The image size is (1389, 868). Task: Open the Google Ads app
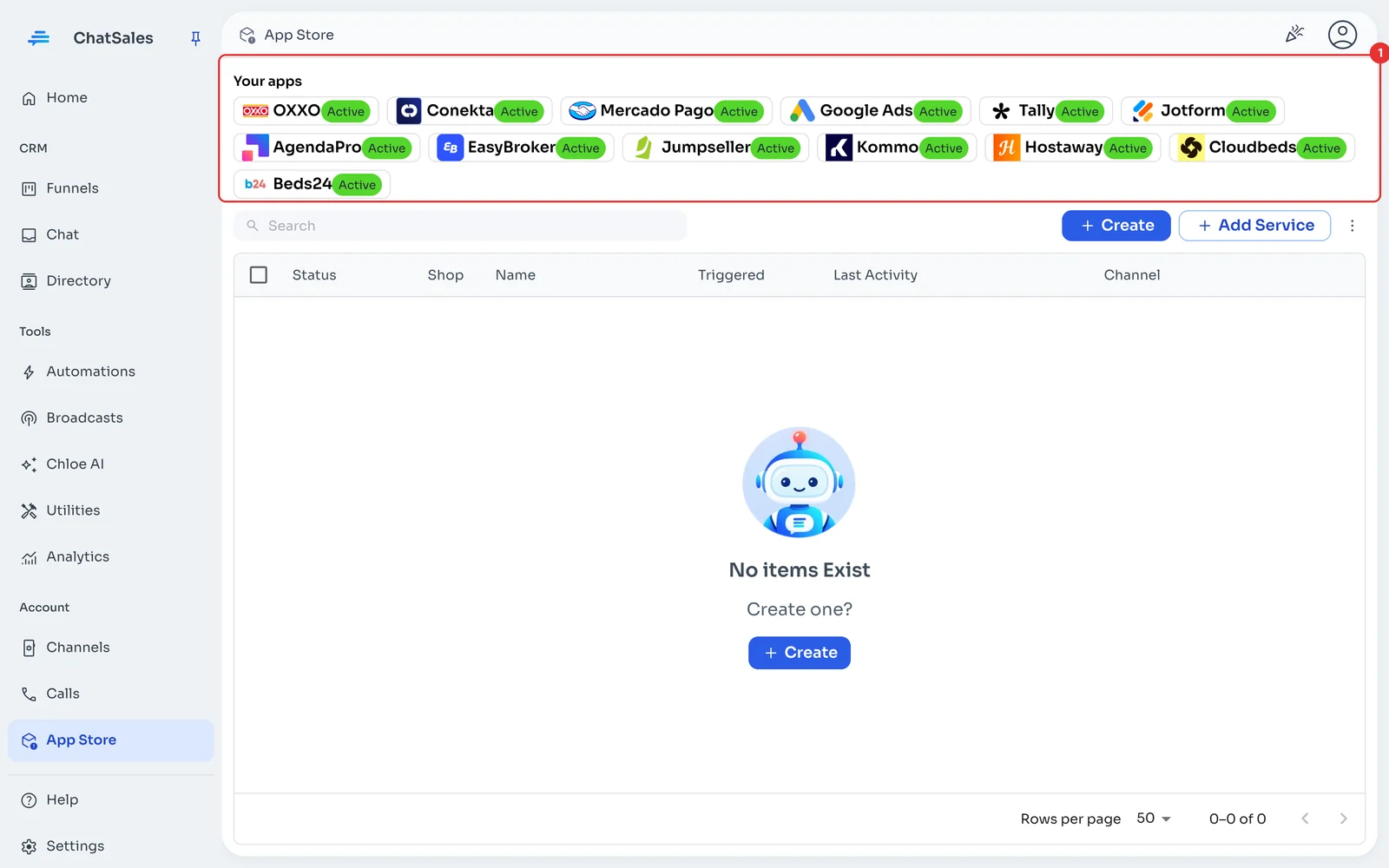(x=875, y=111)
